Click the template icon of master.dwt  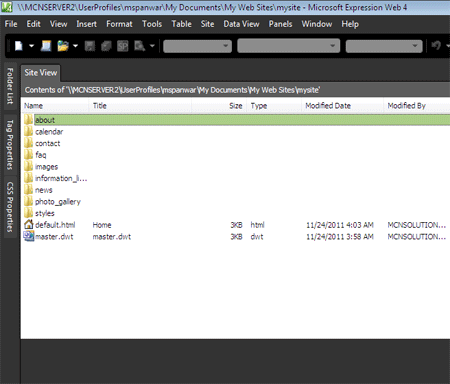pos(29,236)
